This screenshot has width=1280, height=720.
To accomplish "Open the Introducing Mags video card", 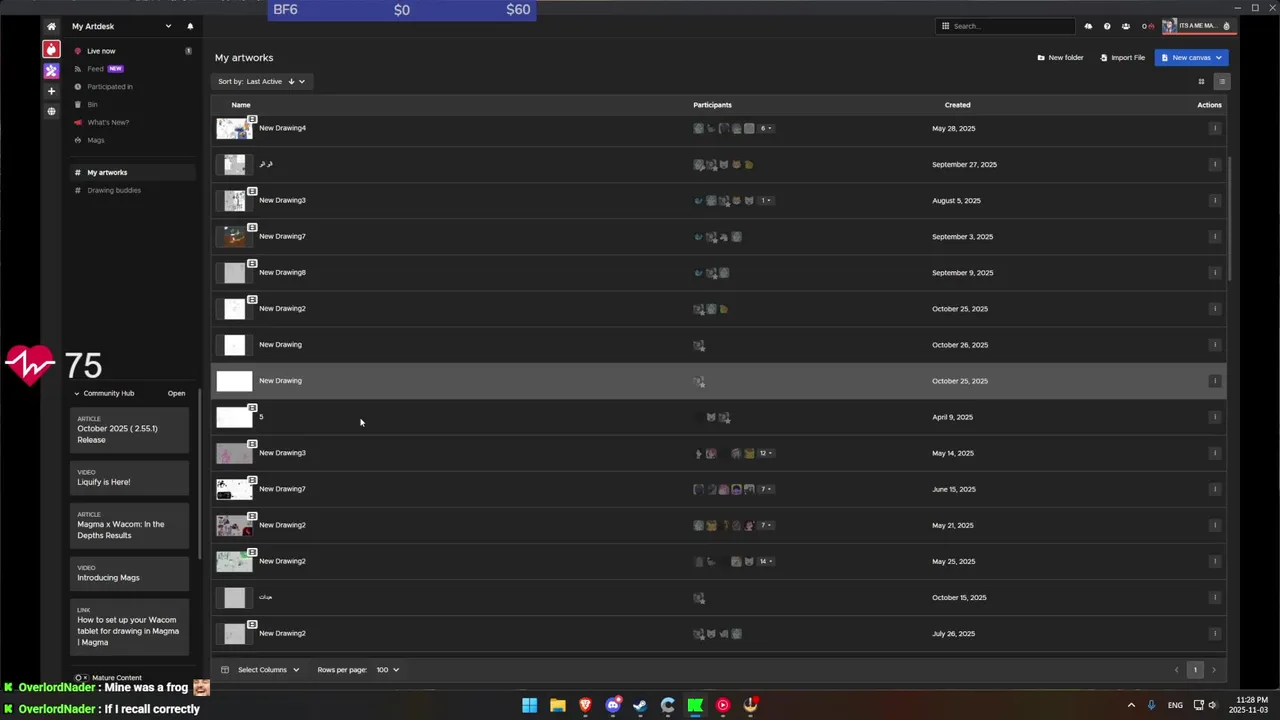I will (x=129, y=573).
